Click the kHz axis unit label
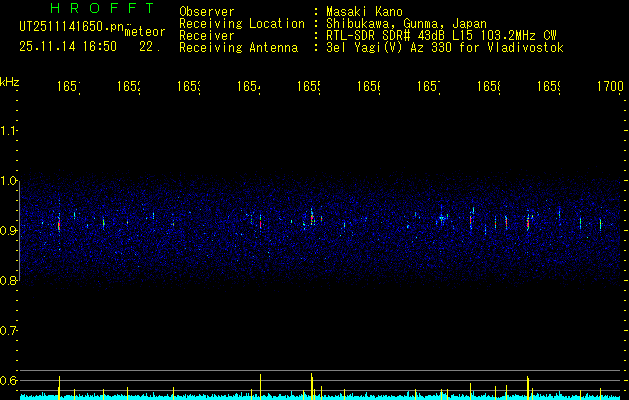This screenshot has height=400, width=629. (x=9, y=82)
